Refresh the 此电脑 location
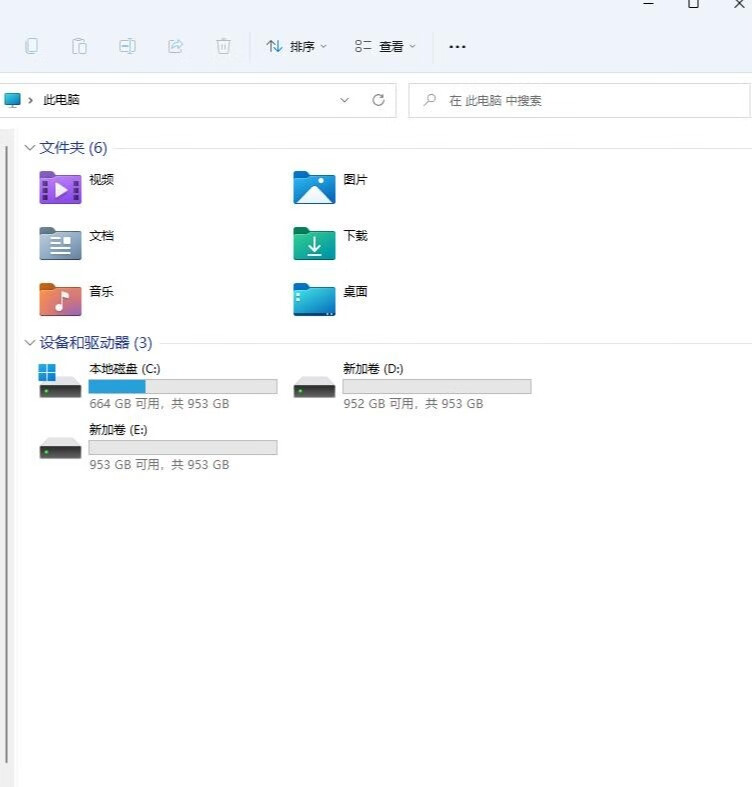Viewport: 752px width, 787px height. 378,100
